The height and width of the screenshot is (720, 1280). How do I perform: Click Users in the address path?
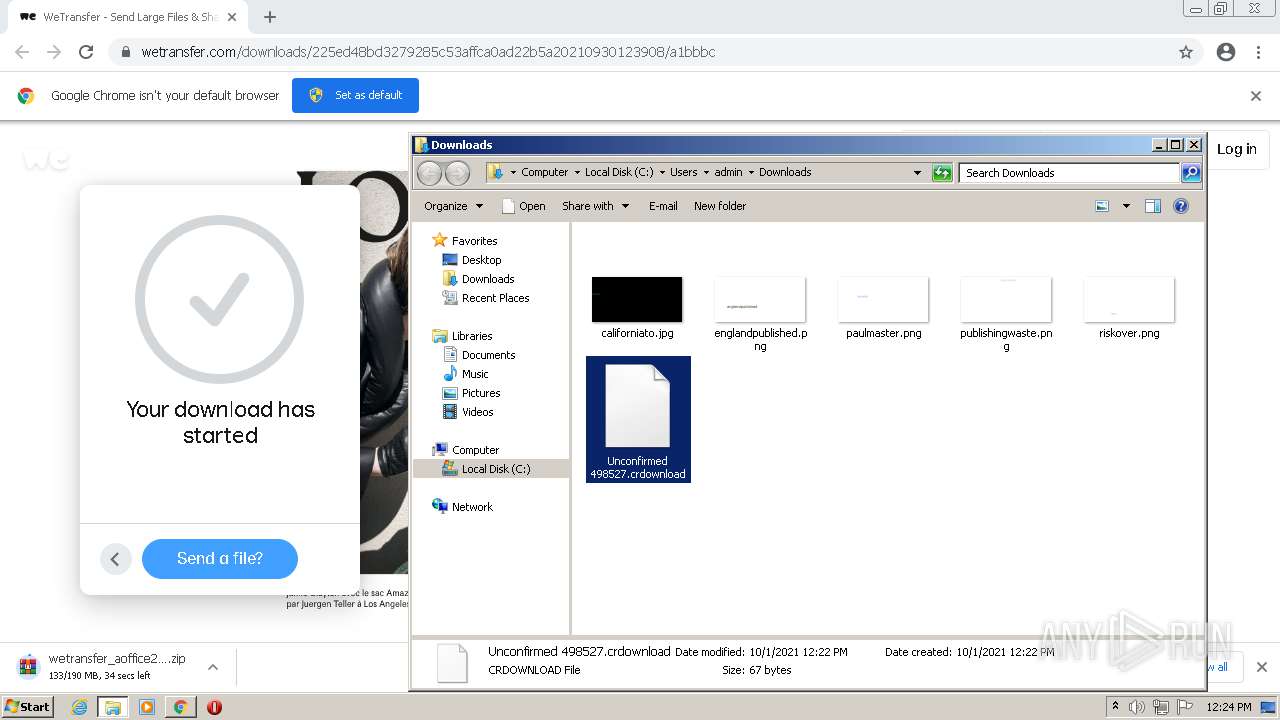coord(683,172)
